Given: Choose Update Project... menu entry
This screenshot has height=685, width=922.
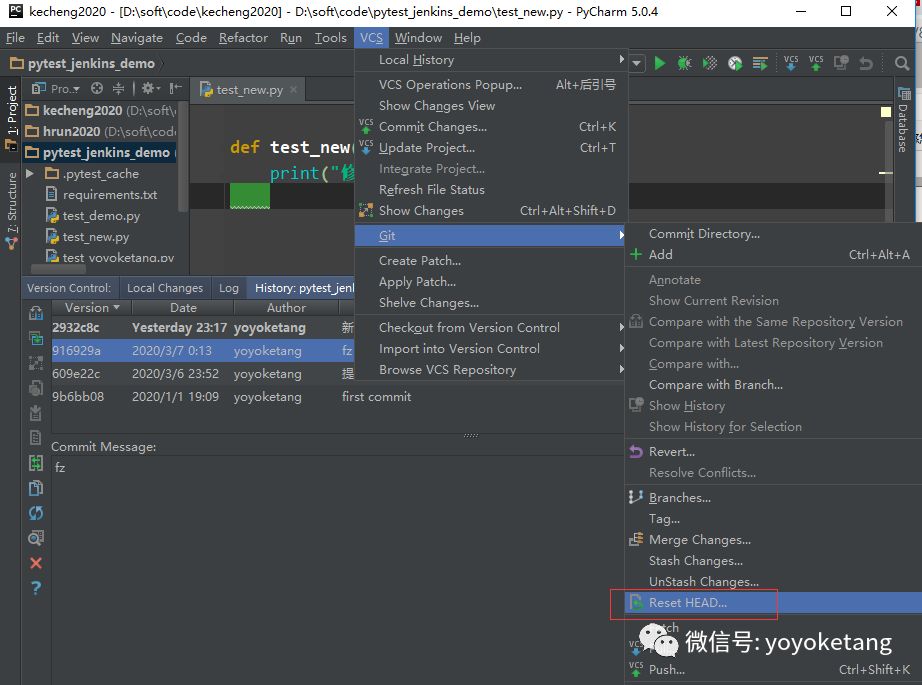Looking at the screenshot, I should pos(492,148).
